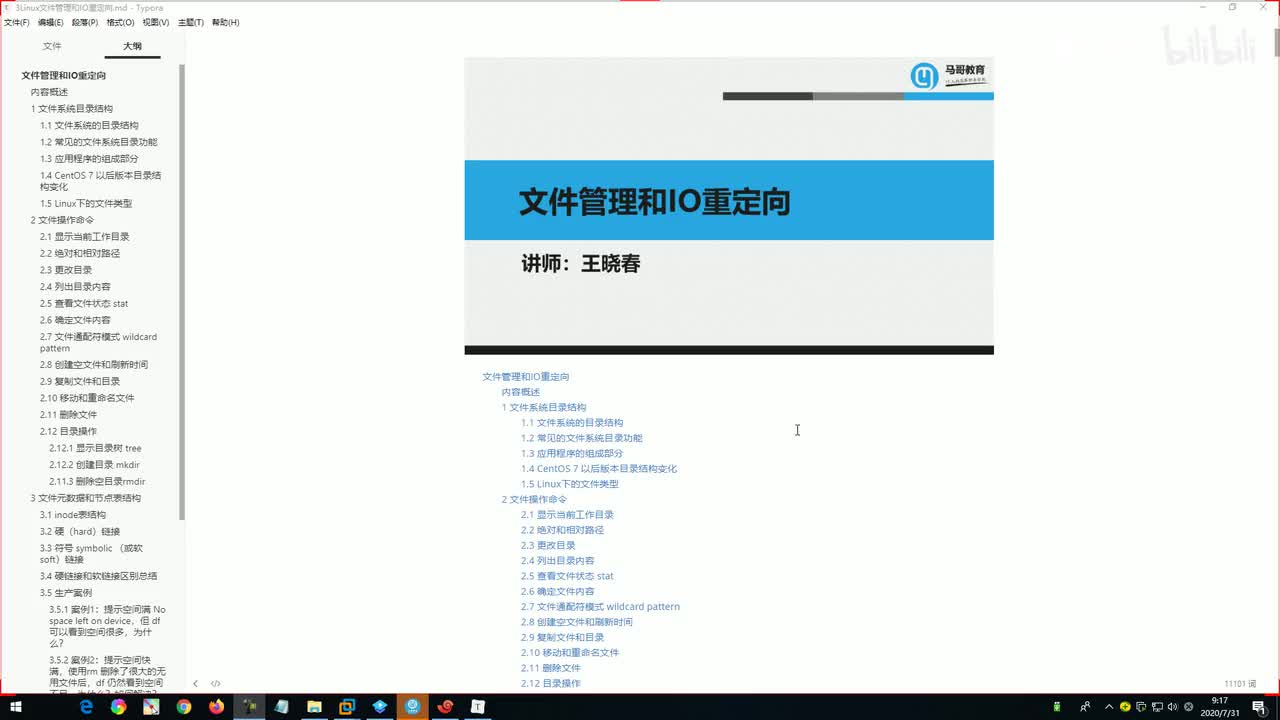Go to outline item 3.1 inode表结构
The image size is (1280, 720).
point(73,515)
